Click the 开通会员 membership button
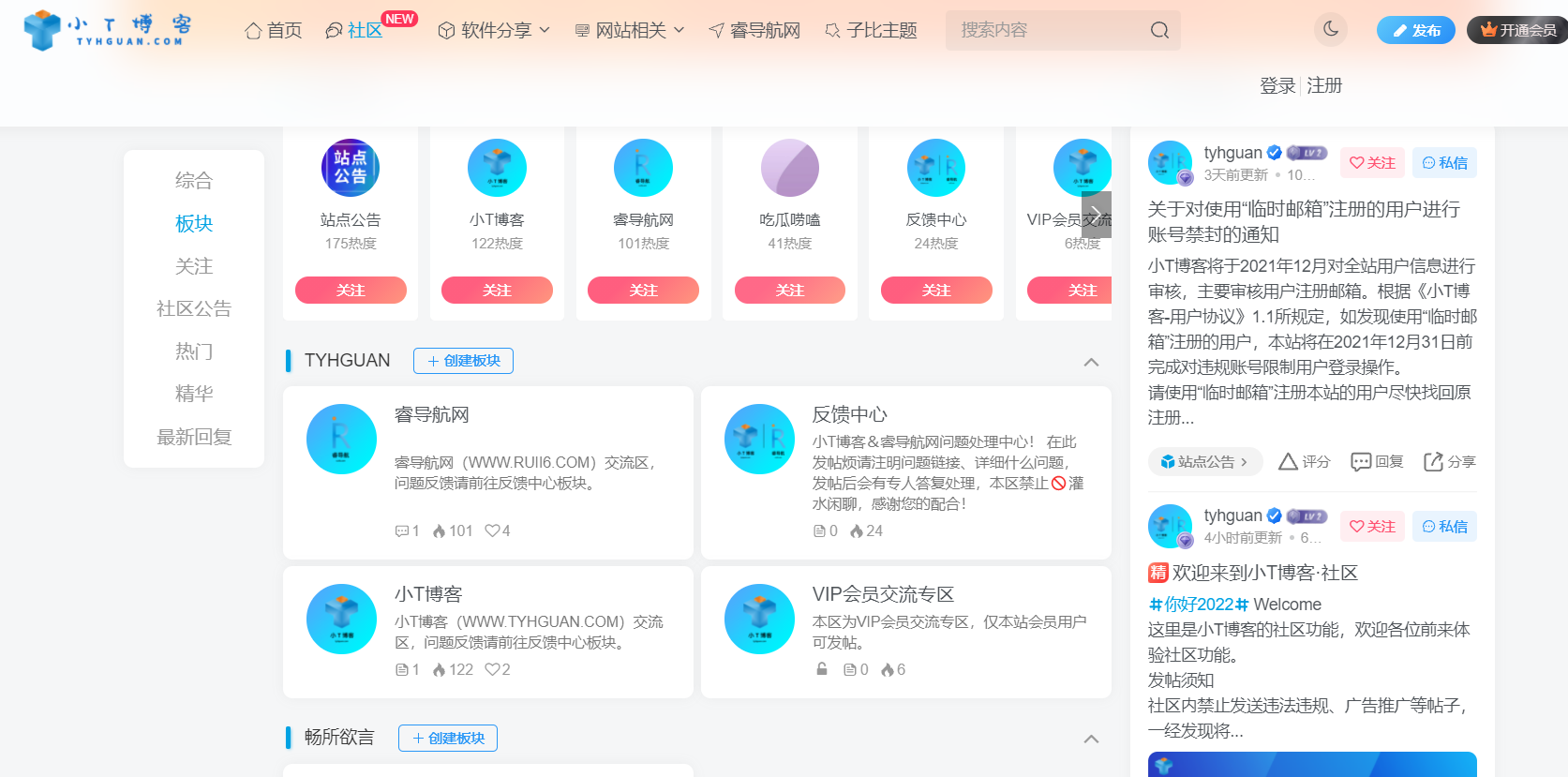This screenshot has height=777, width=1568. click(x=1517, y=30)
